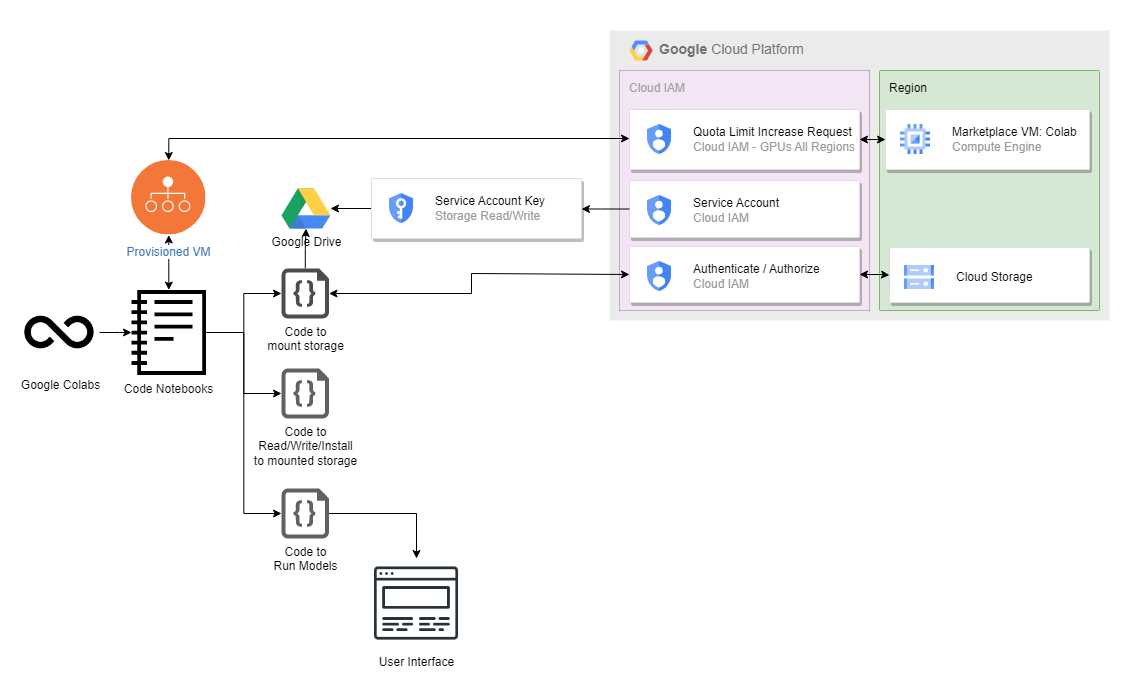Select the Code Notebooks notebook icon
This screenshot has width=1134, height=684.
[168, 332]
